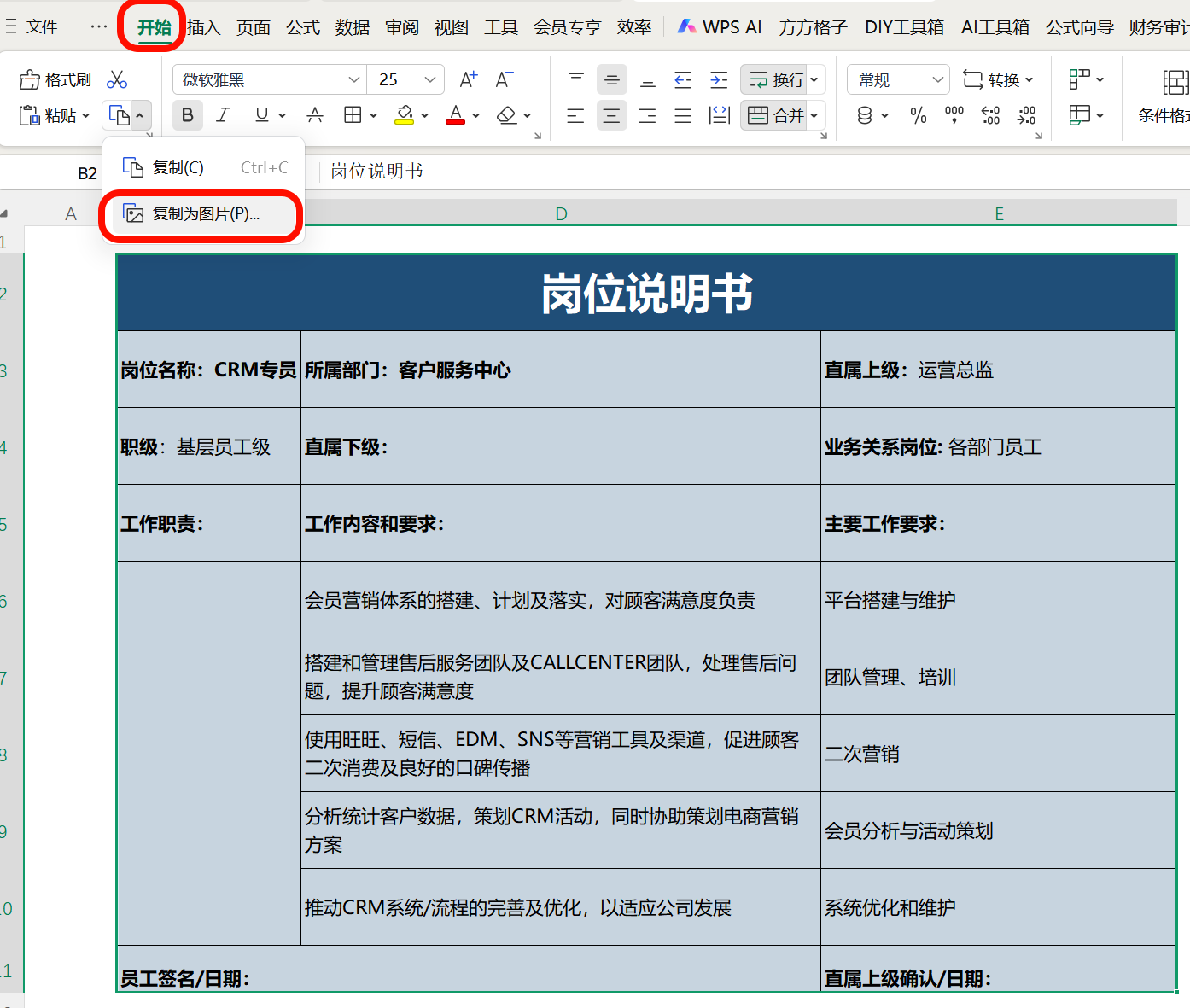This screenshot has height=1008, width=1190.
Task: Click the percent style icon
Action: point(919,115)
